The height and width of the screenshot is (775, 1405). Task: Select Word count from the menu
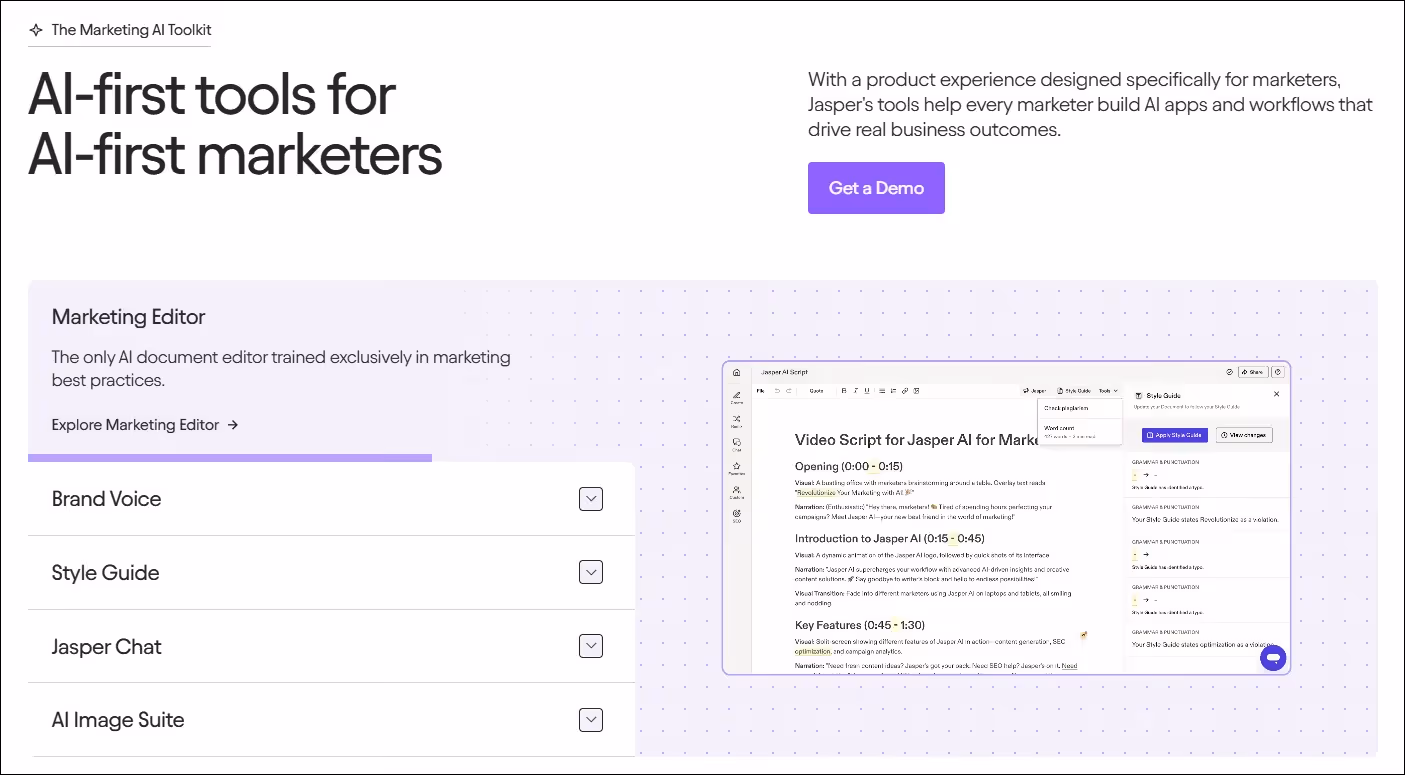pos(1059,428)
